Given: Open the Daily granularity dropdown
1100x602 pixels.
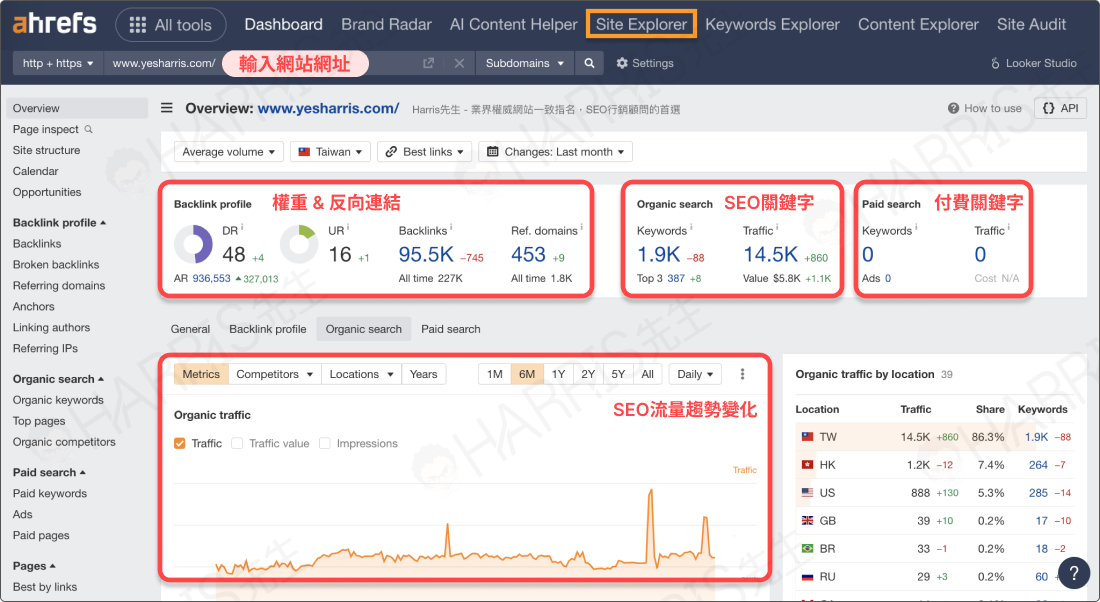Looking at the screenshot, I should pos(695,374).
